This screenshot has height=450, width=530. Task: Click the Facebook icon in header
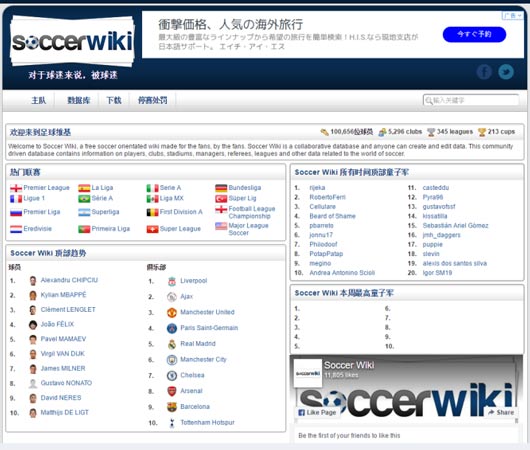point(484,72)
